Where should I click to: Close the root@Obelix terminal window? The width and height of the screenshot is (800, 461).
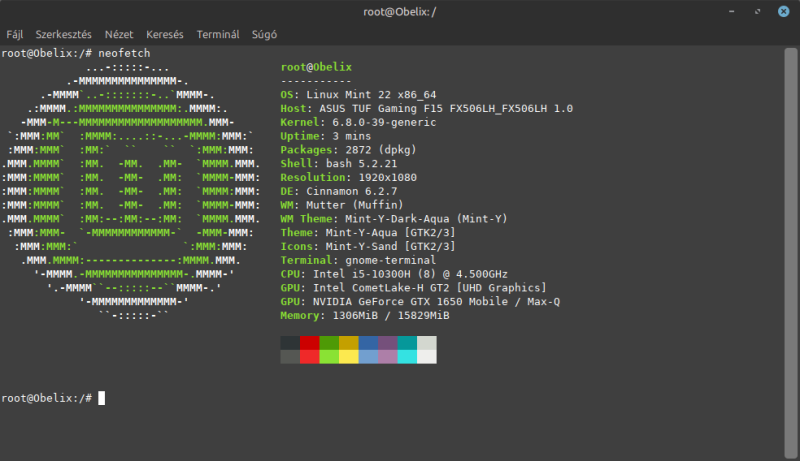(784, 11)
